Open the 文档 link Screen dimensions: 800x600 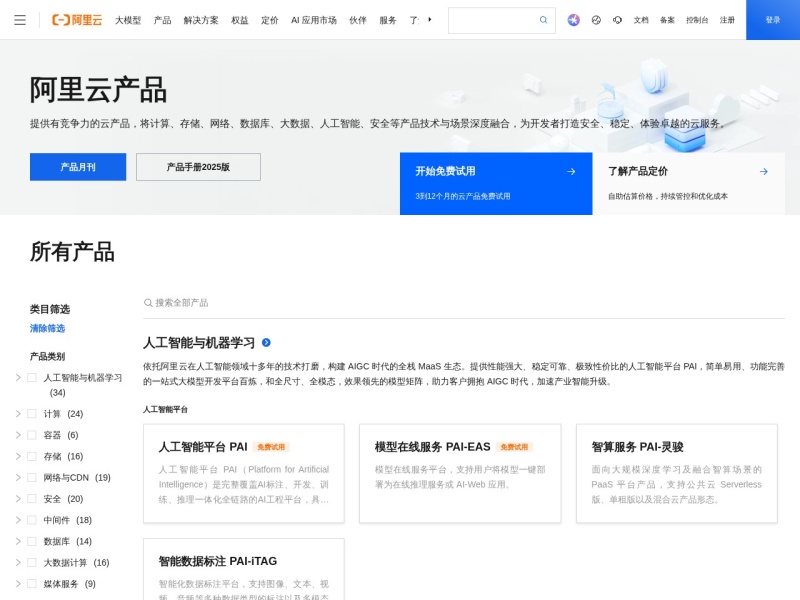[x=641, y=20]
